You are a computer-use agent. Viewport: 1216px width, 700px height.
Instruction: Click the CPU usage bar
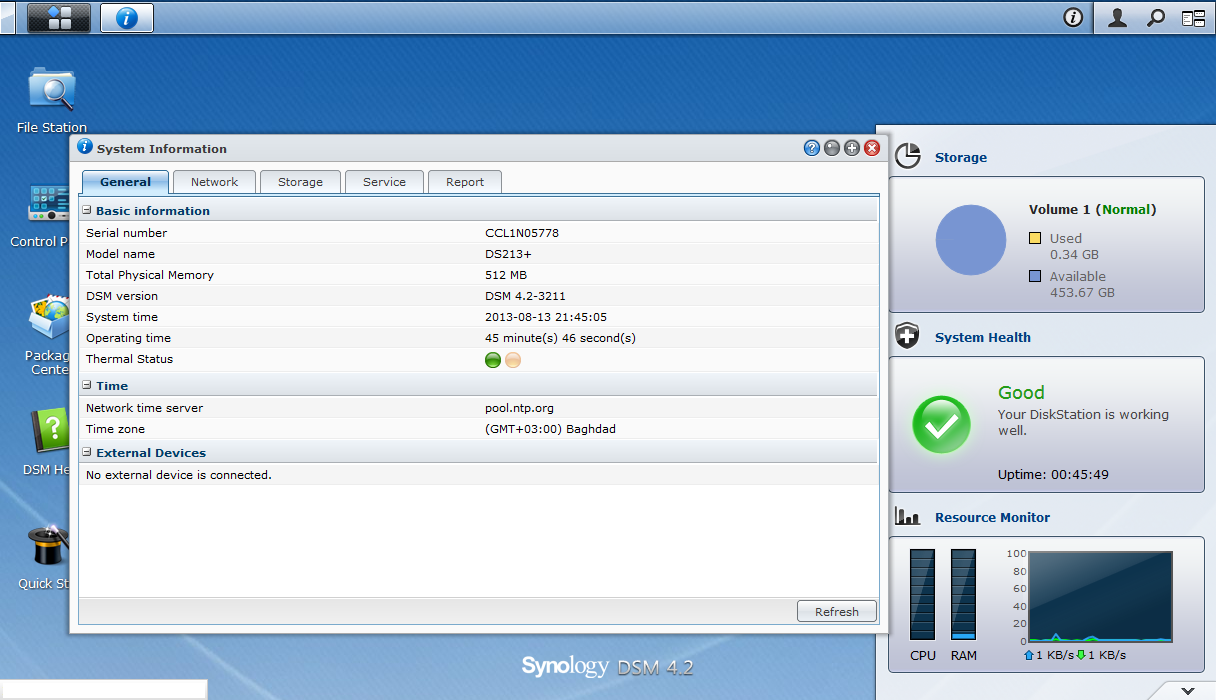(922, 595)
